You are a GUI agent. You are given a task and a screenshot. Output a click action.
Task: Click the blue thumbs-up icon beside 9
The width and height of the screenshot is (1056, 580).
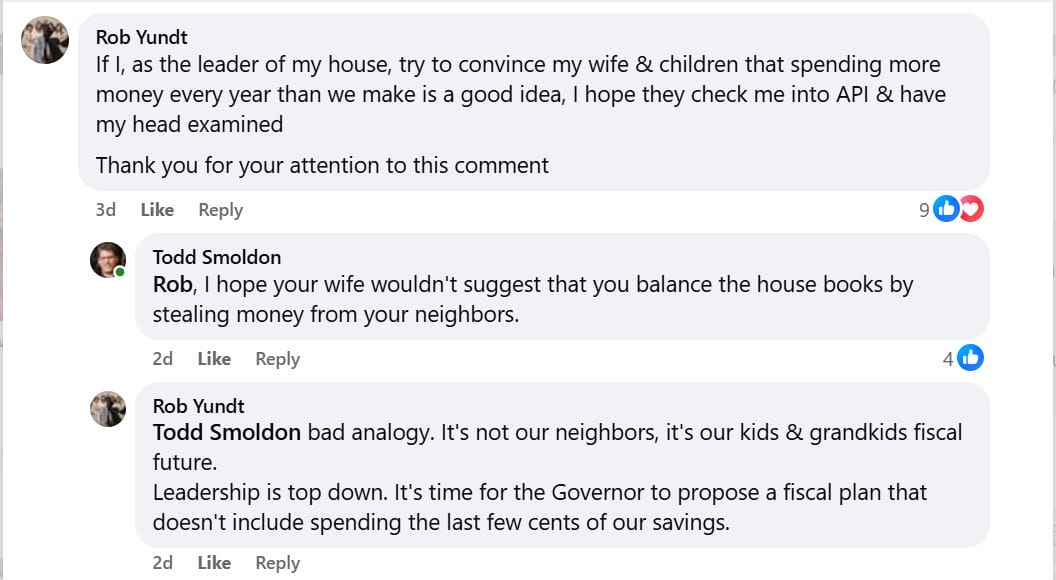(x=945, y=209)
